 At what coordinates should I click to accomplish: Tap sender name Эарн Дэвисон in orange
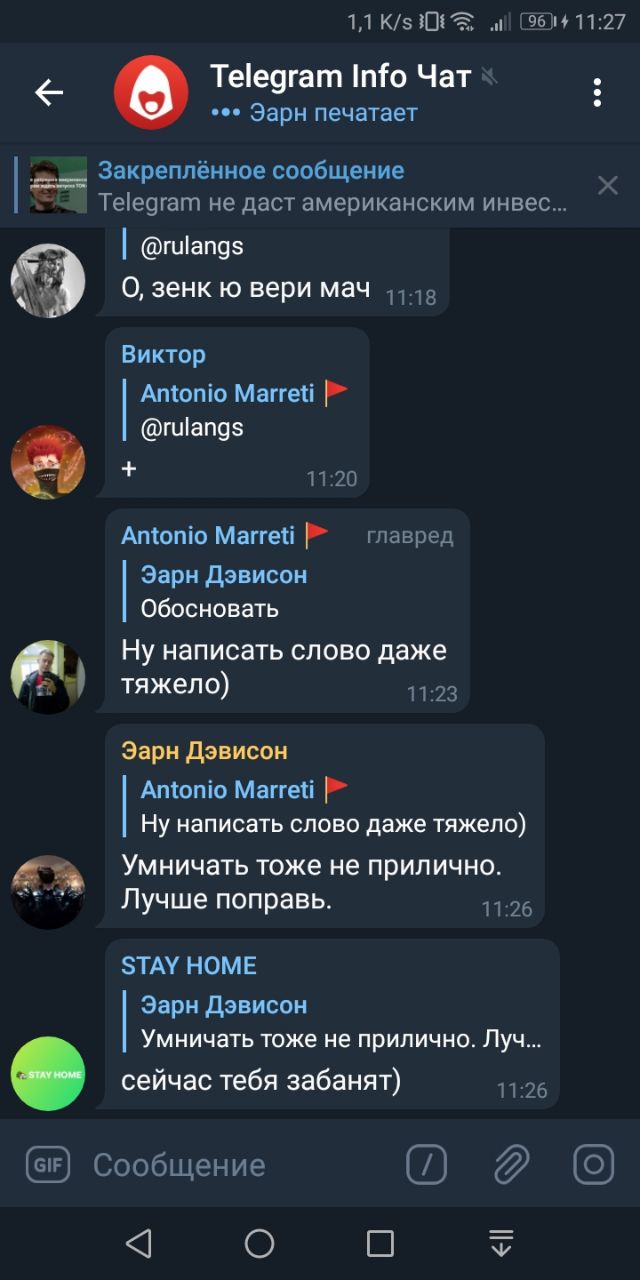[x=204, y=750]
